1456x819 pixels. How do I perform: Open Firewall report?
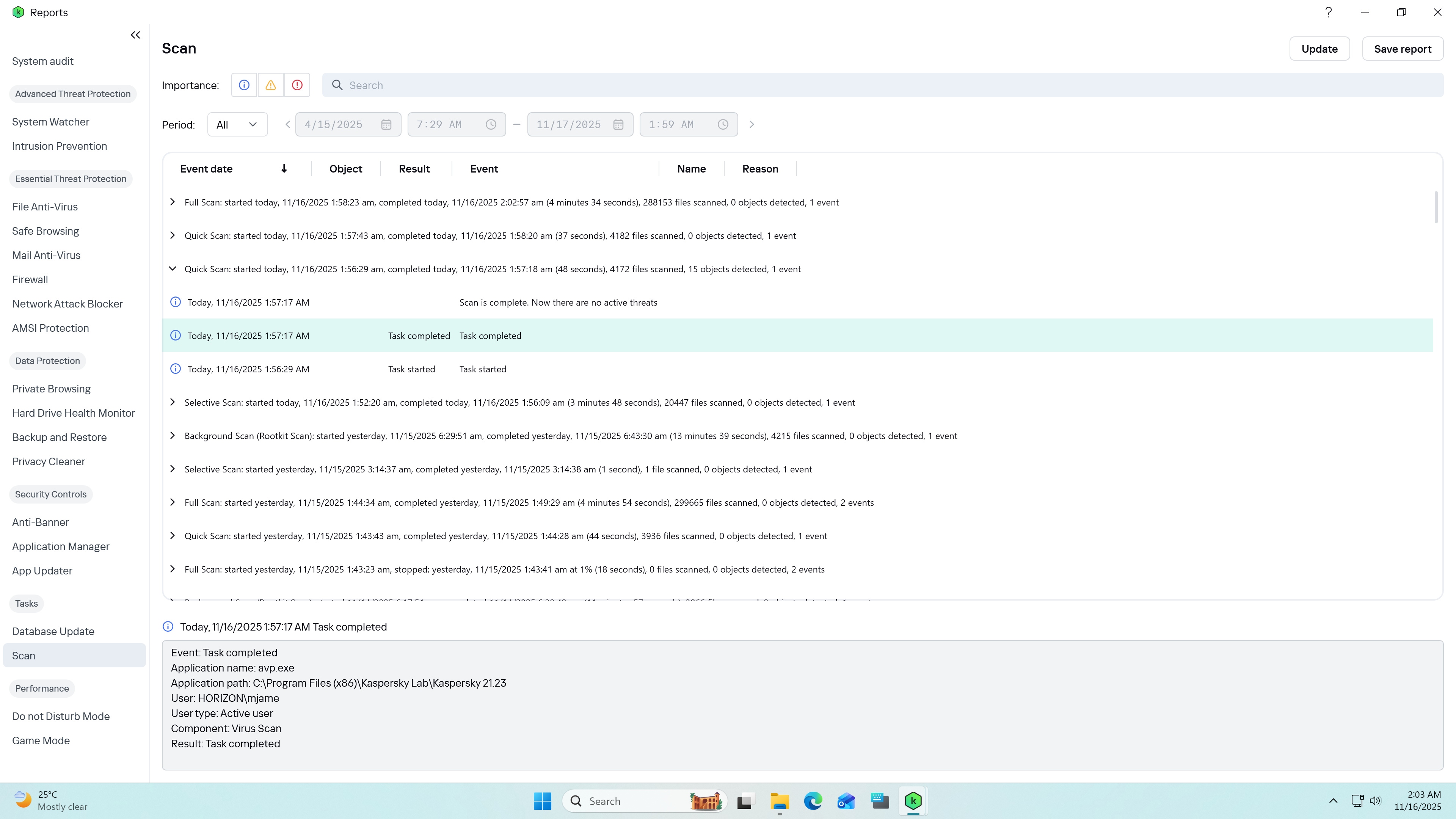coord(30,280)
